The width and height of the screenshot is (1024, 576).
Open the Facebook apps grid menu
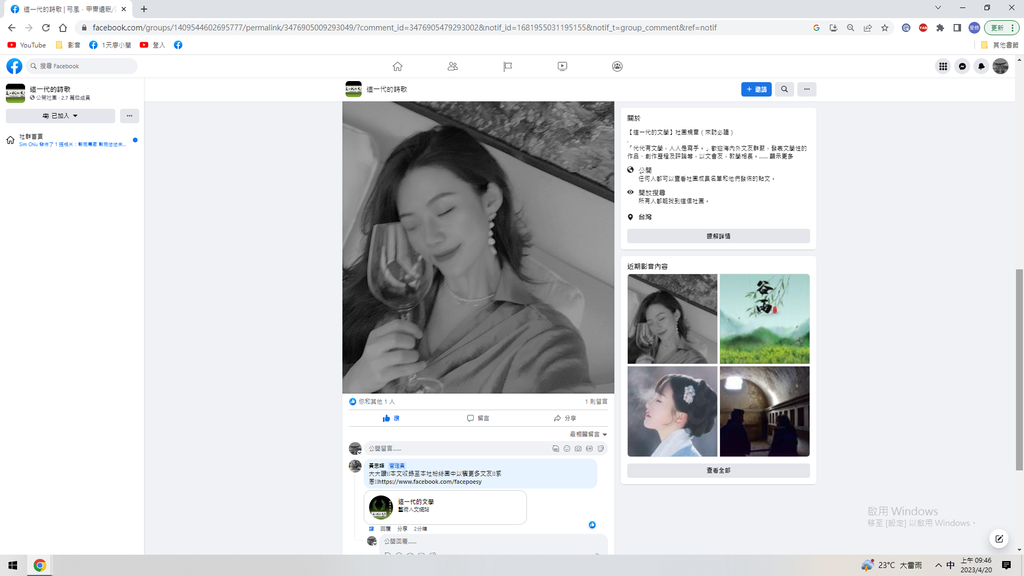point(942,66)
